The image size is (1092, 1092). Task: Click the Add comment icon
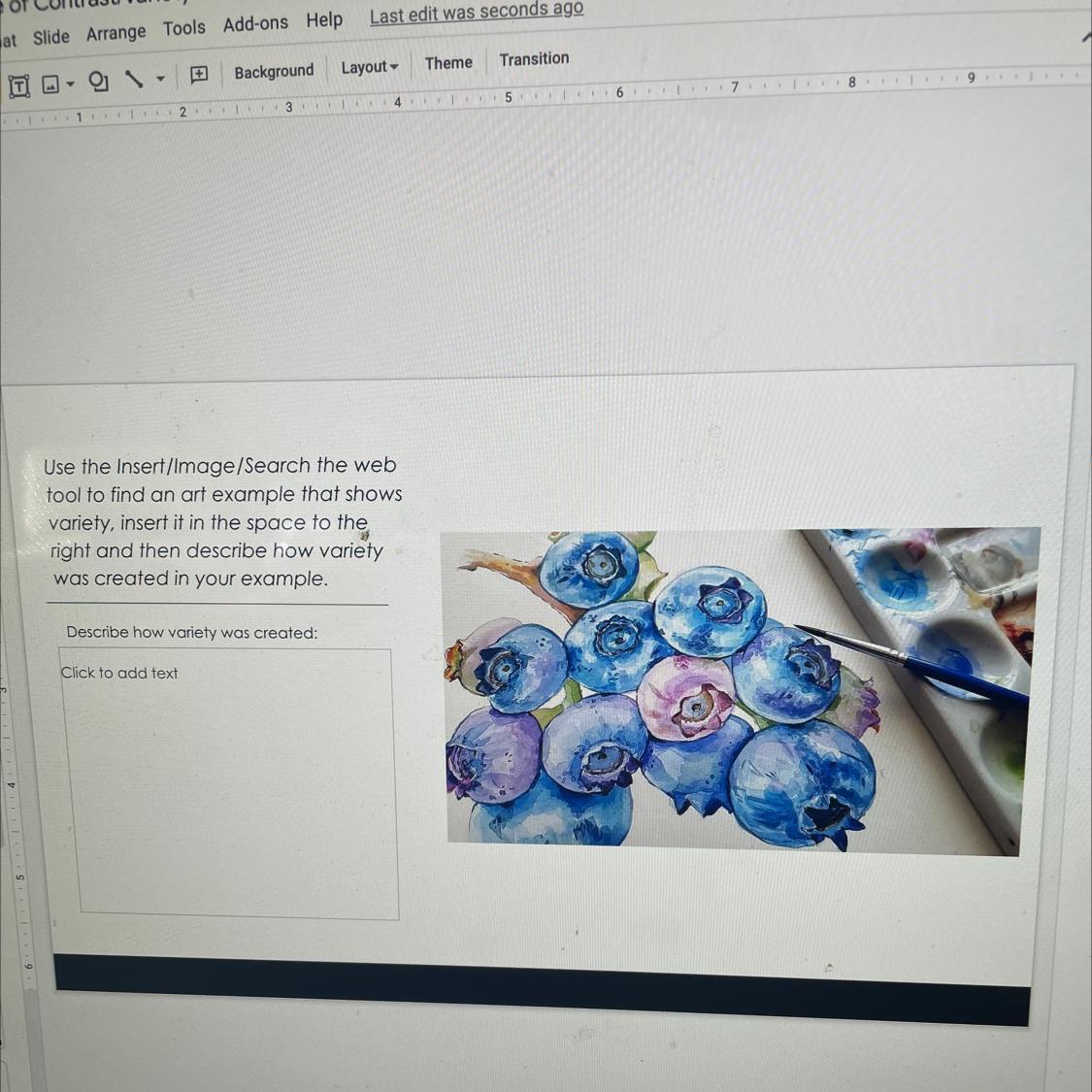pyautogui.click(x=199, y=74)
